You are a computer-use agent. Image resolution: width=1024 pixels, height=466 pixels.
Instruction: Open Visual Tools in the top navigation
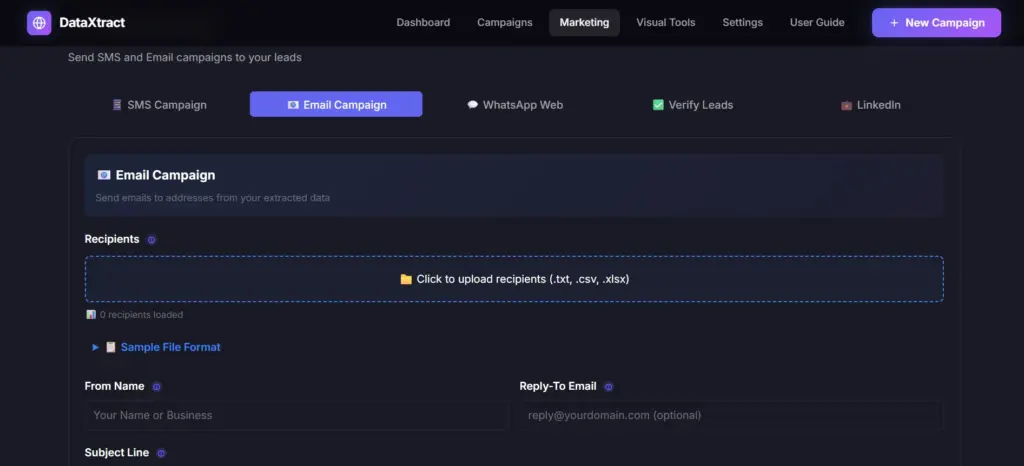pyautogui.click(x=666, y=23)
